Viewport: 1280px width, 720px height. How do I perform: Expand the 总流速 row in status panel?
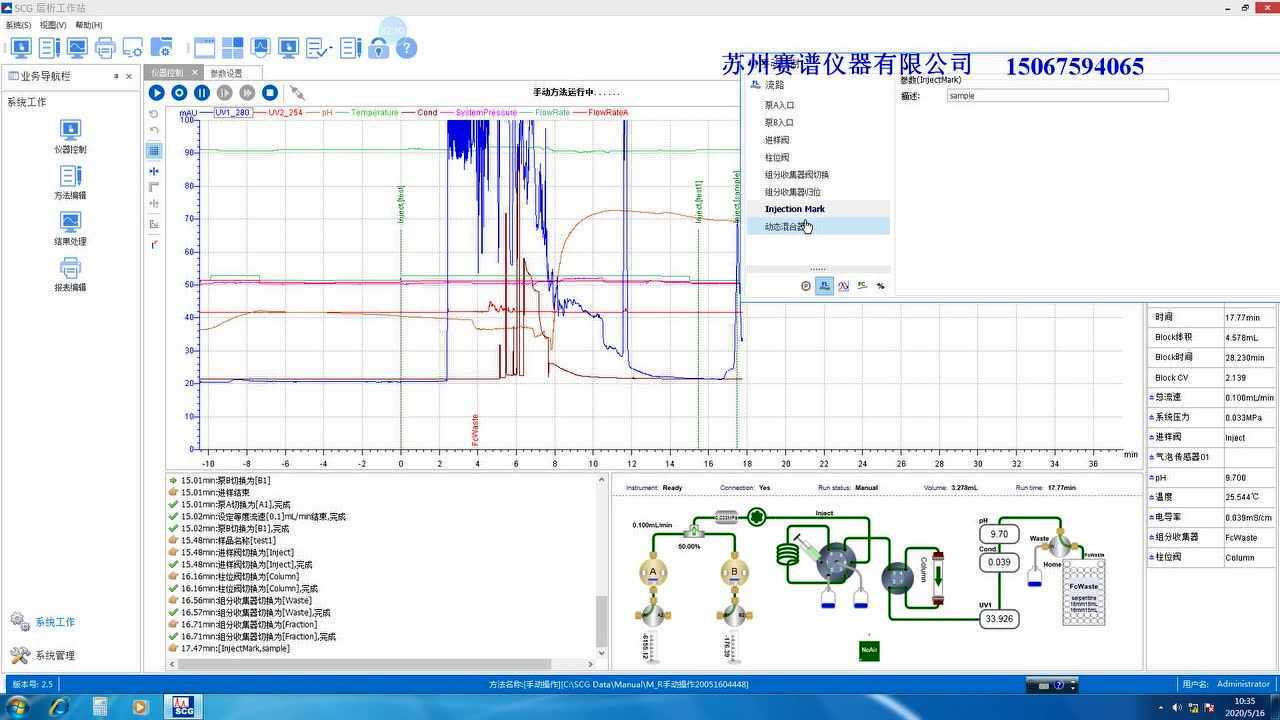[x=1152, y=397]
